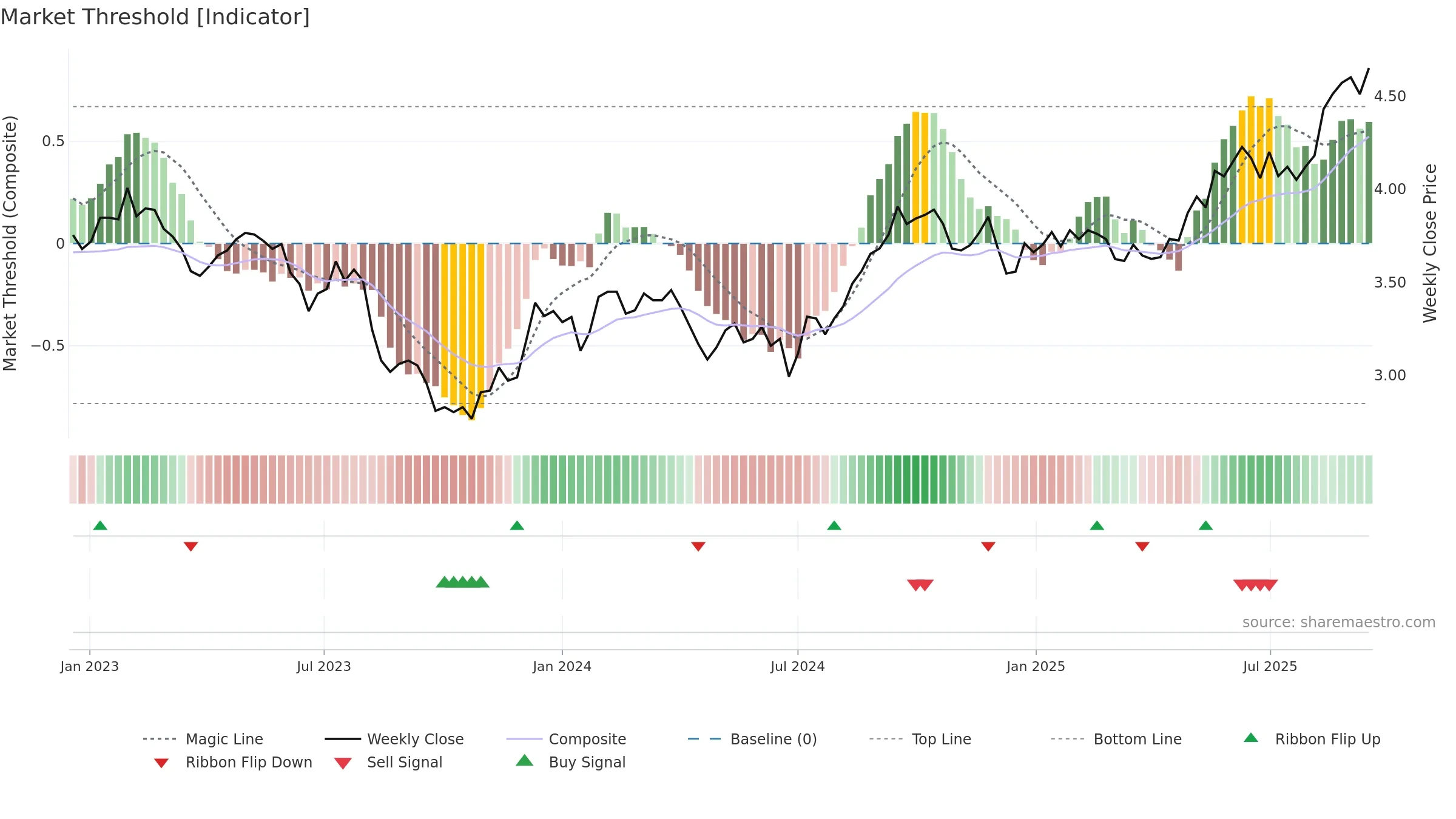Click the sell signal cluster in June 2025
This screenshot has width=1456, height=819.
tap(1256, 585)
